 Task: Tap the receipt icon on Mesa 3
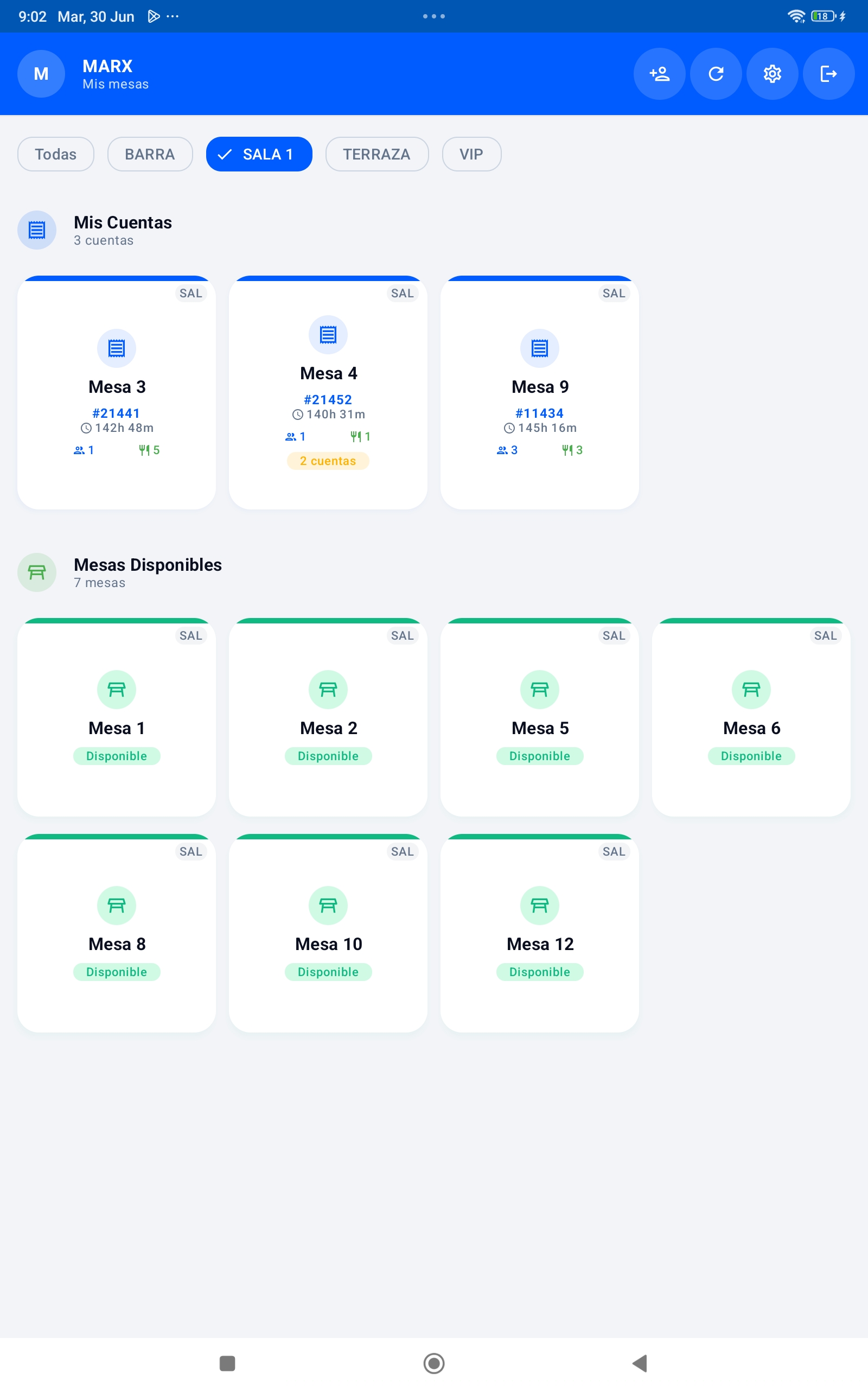coord(117,348)
